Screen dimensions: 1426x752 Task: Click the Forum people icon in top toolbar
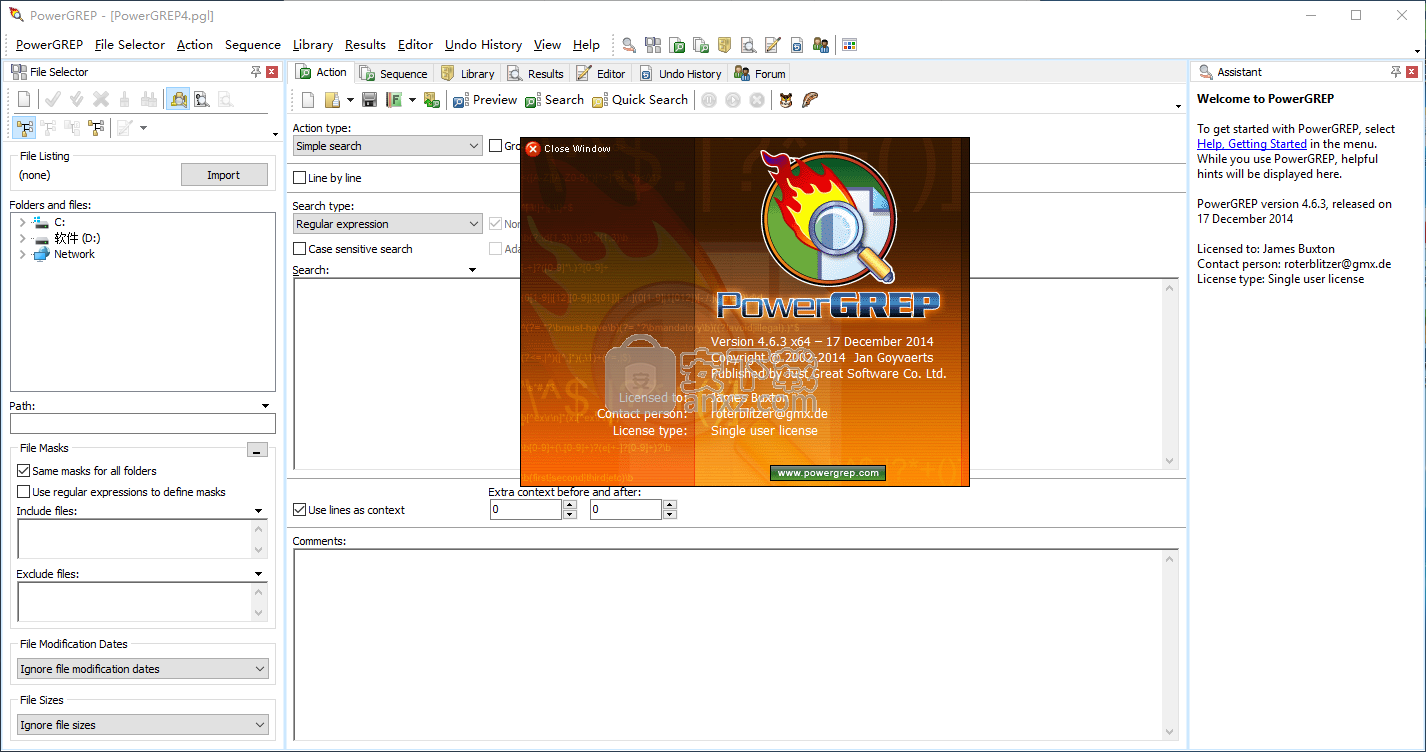821,45
